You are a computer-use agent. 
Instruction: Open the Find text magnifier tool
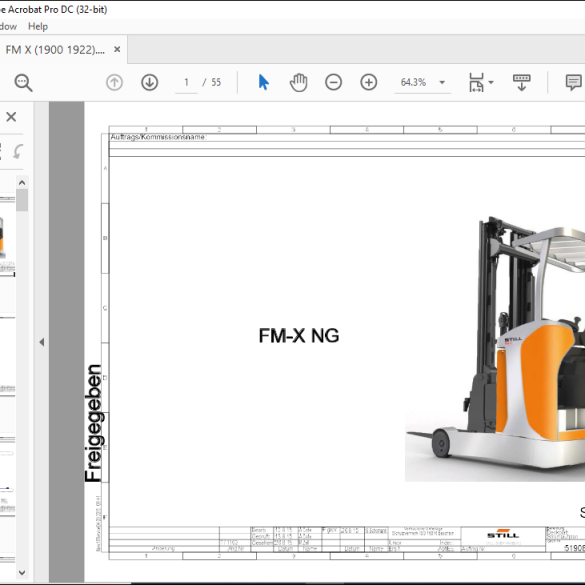24,82
